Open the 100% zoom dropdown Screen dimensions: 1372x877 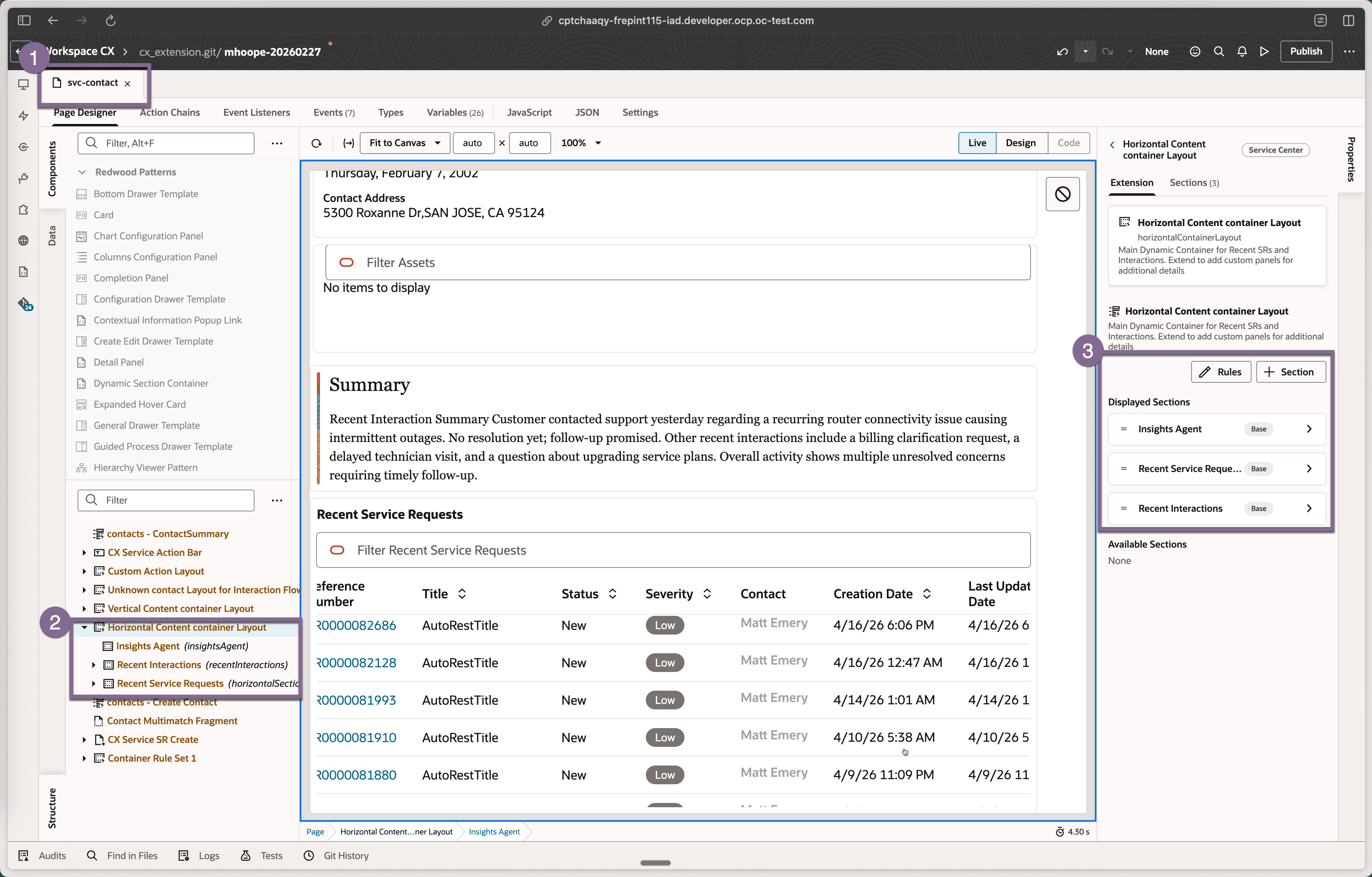[x=581, y=143]
